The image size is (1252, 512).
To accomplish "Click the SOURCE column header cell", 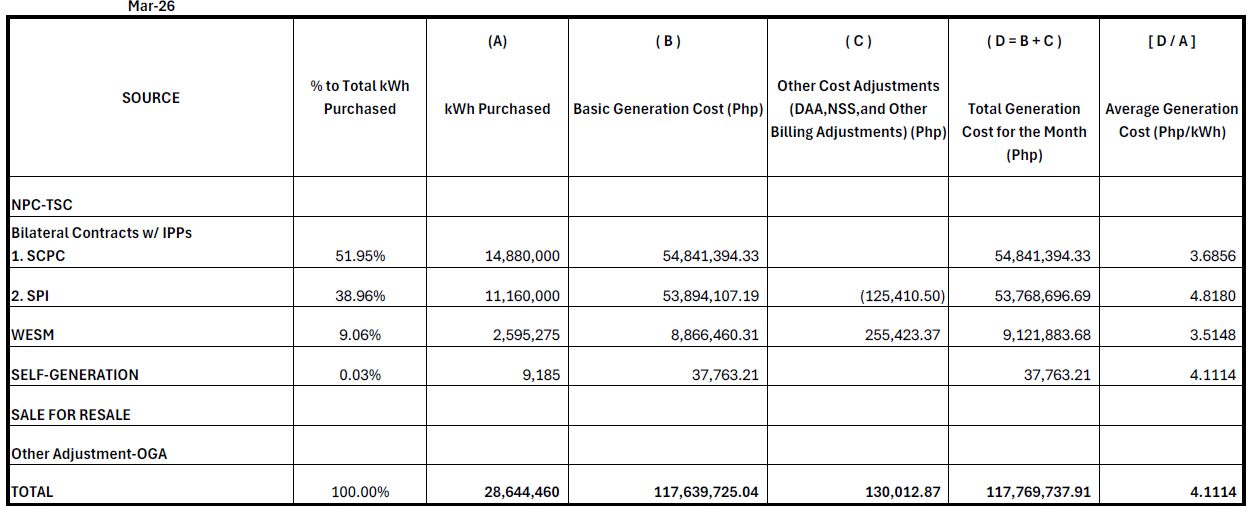I will [x=151, y=98].
